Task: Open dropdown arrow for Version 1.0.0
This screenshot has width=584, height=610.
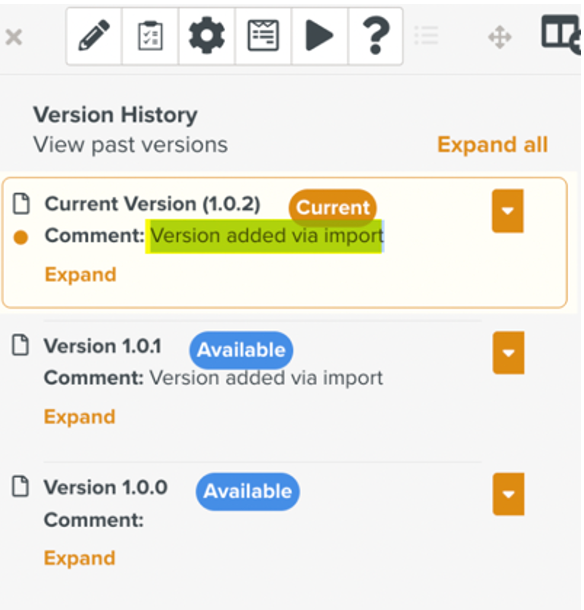Action: click(x=508, y=494)
